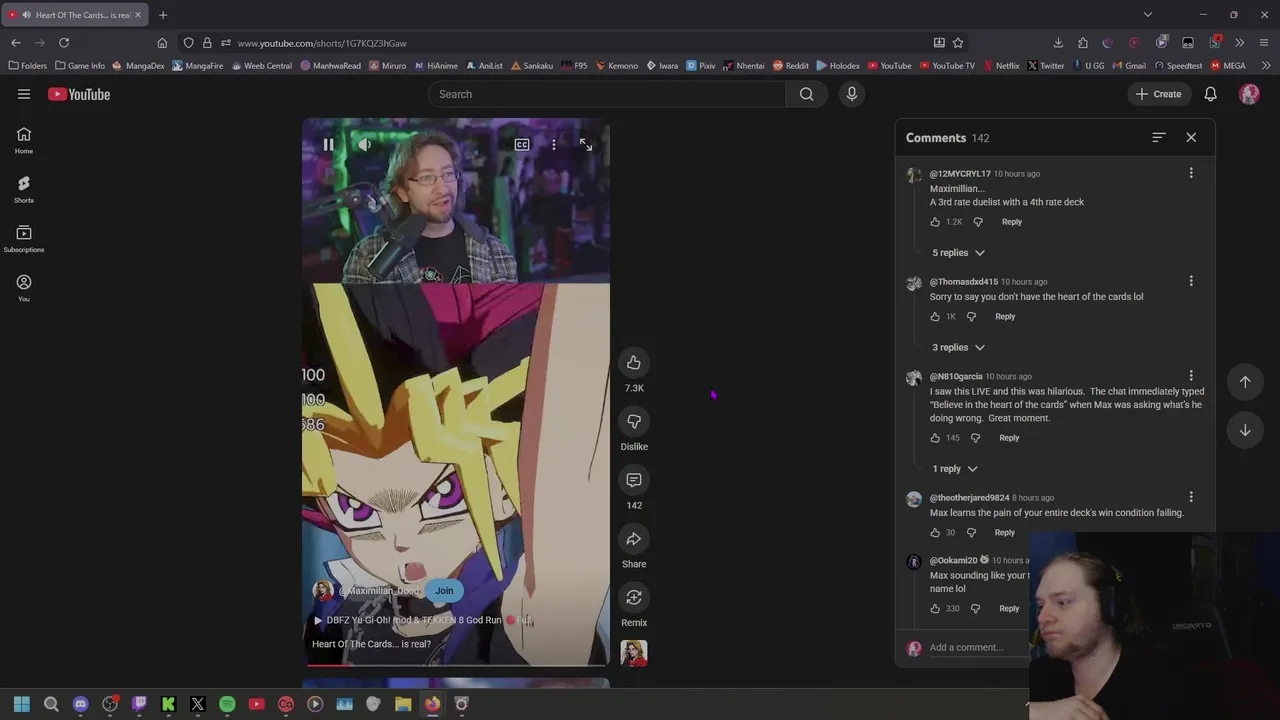
Task: Like @N810garcia's comment
Action: pos(935,438)
